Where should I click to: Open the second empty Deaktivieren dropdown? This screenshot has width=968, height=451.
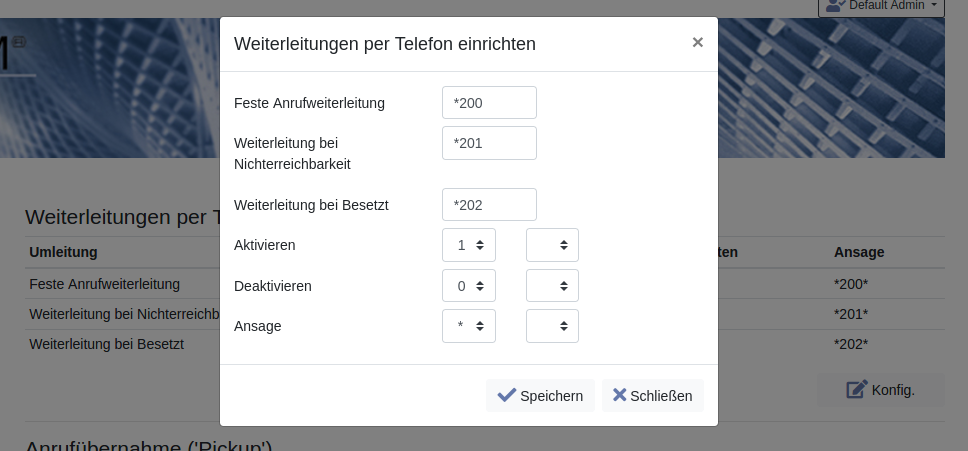[x=552, y=286]
